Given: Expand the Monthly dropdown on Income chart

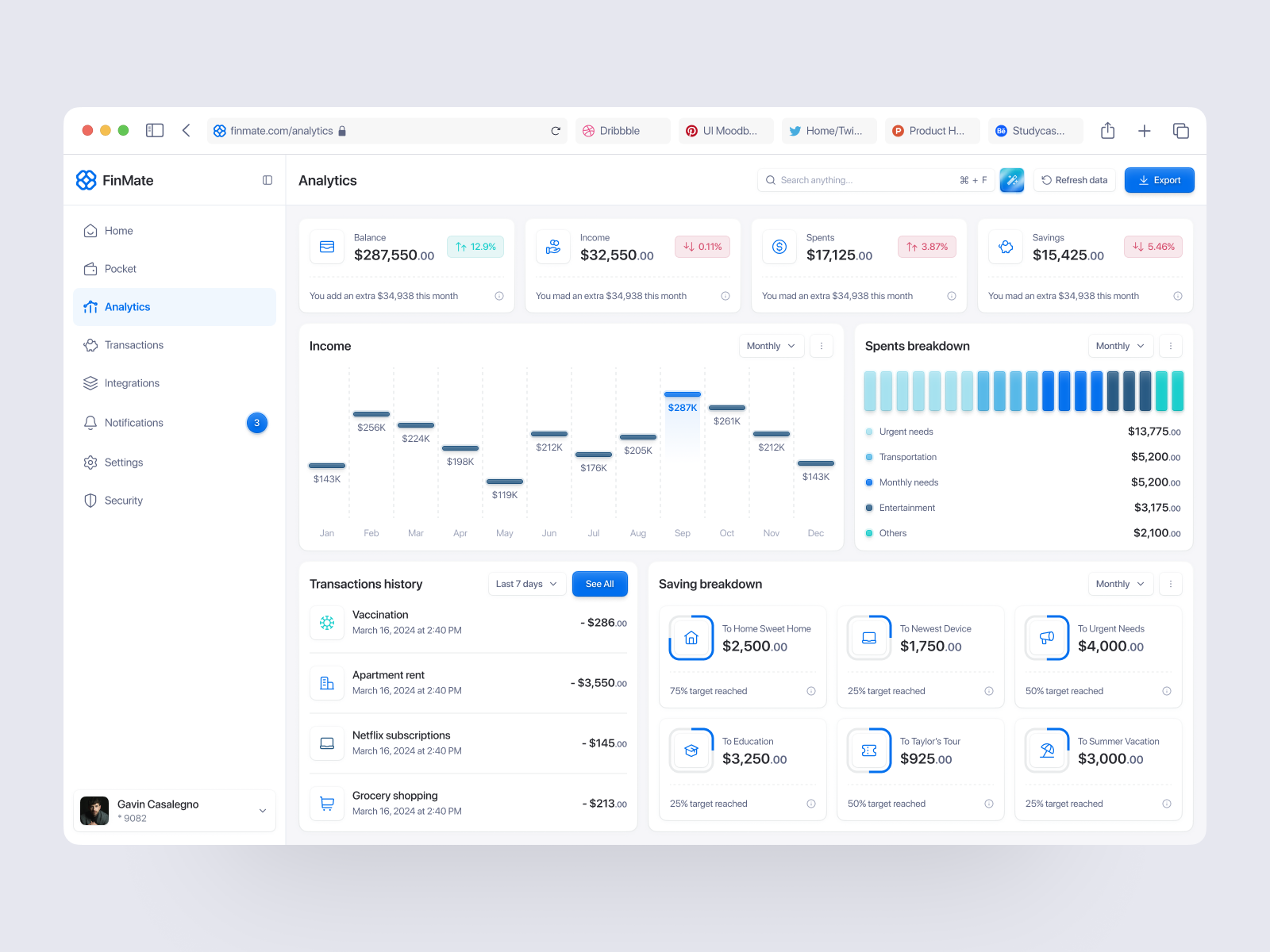Looking at the screenshot, I should tap(770, 346).
